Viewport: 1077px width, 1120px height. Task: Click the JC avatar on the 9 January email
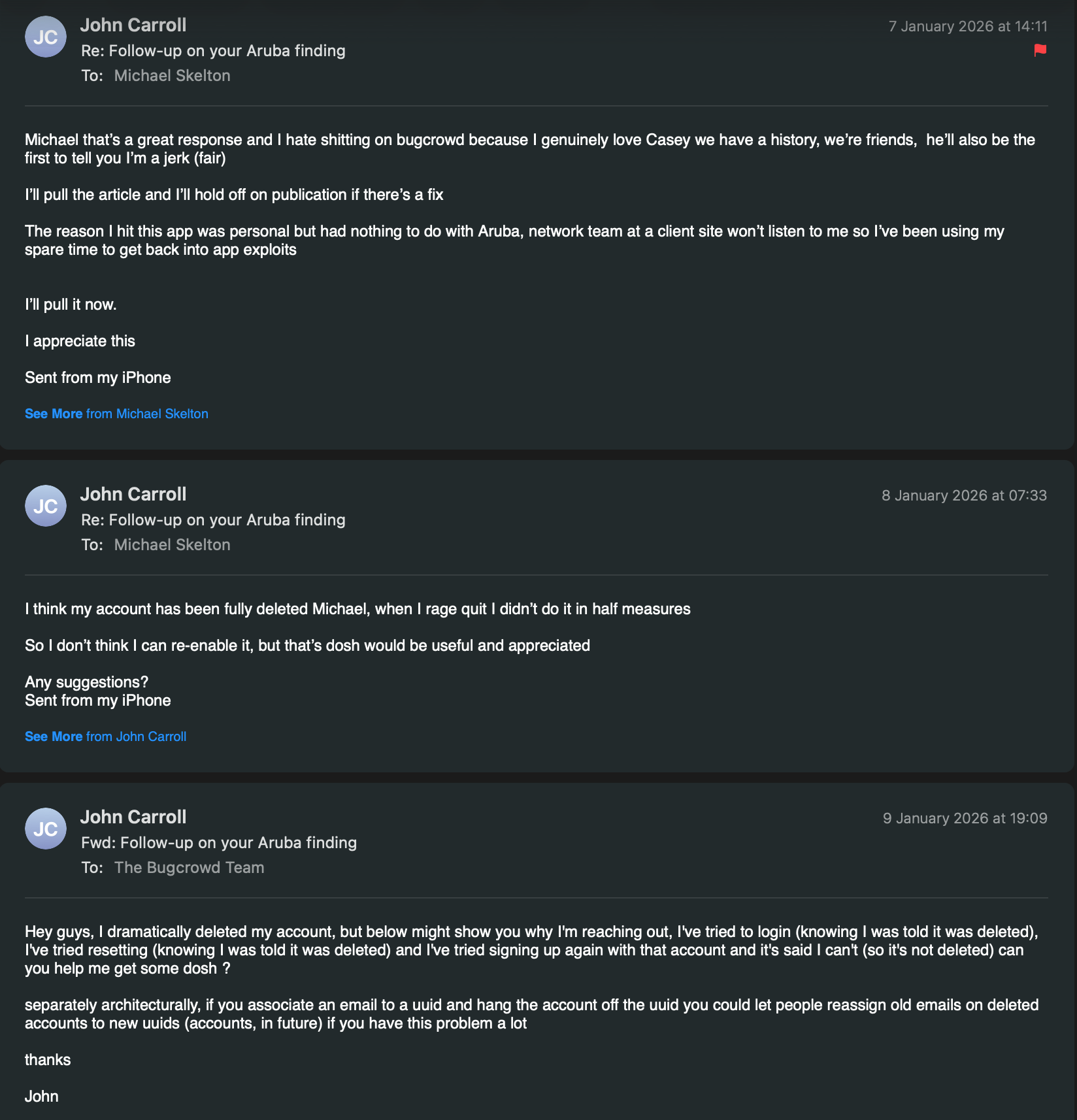click(x=46, y=829)
